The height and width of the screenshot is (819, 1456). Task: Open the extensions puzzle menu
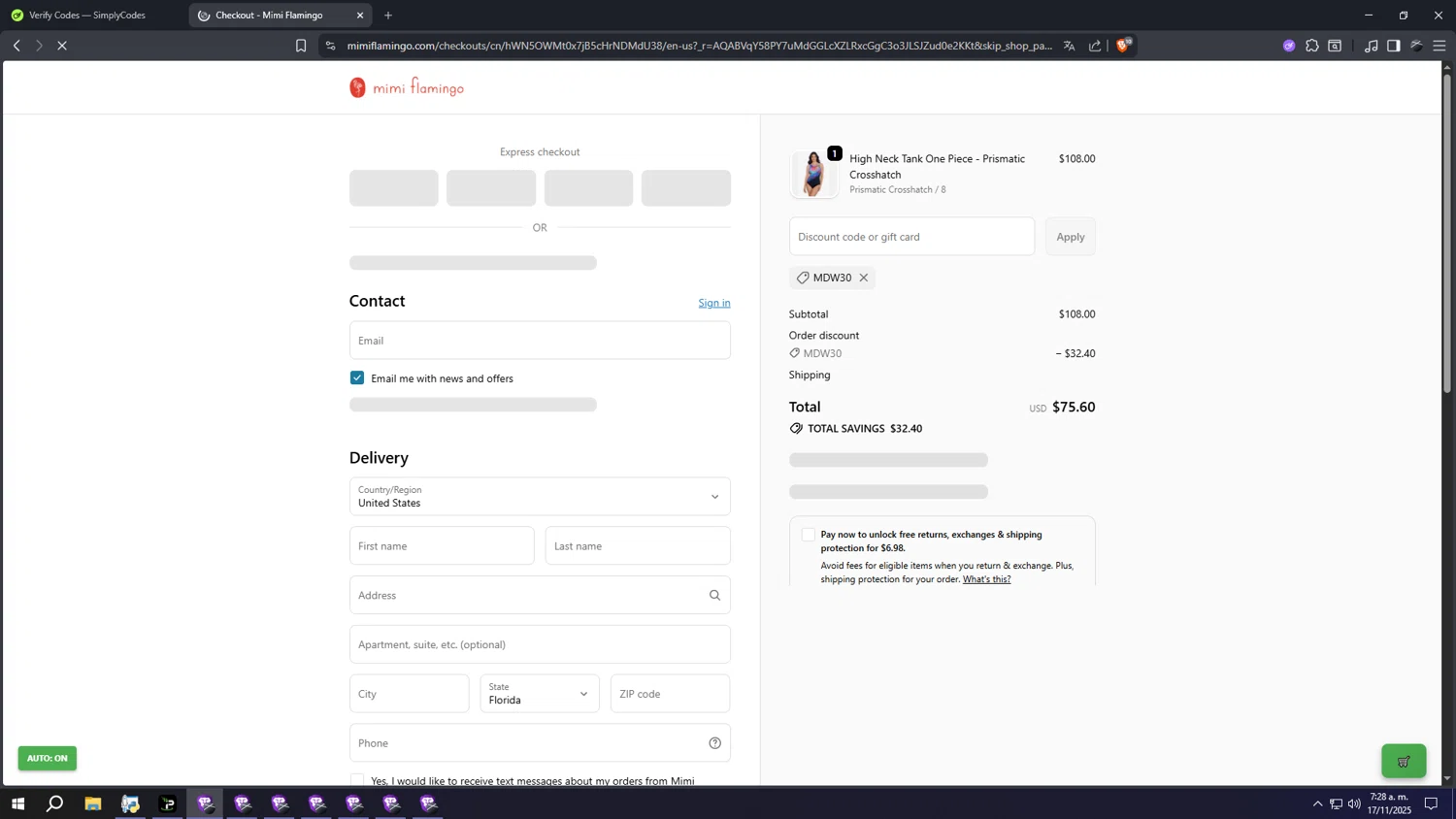(1312, 46)
